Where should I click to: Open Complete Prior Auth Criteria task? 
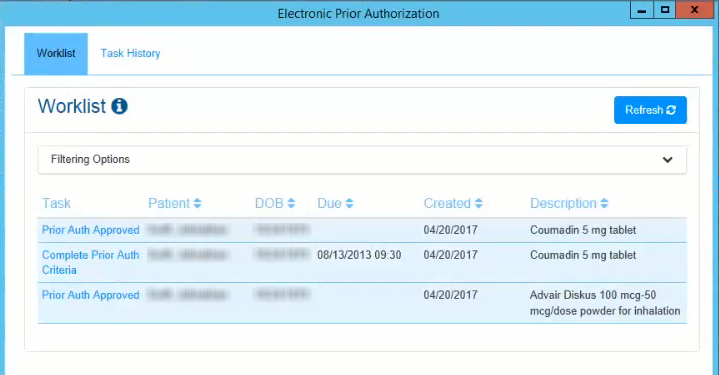tap(90, 262)
